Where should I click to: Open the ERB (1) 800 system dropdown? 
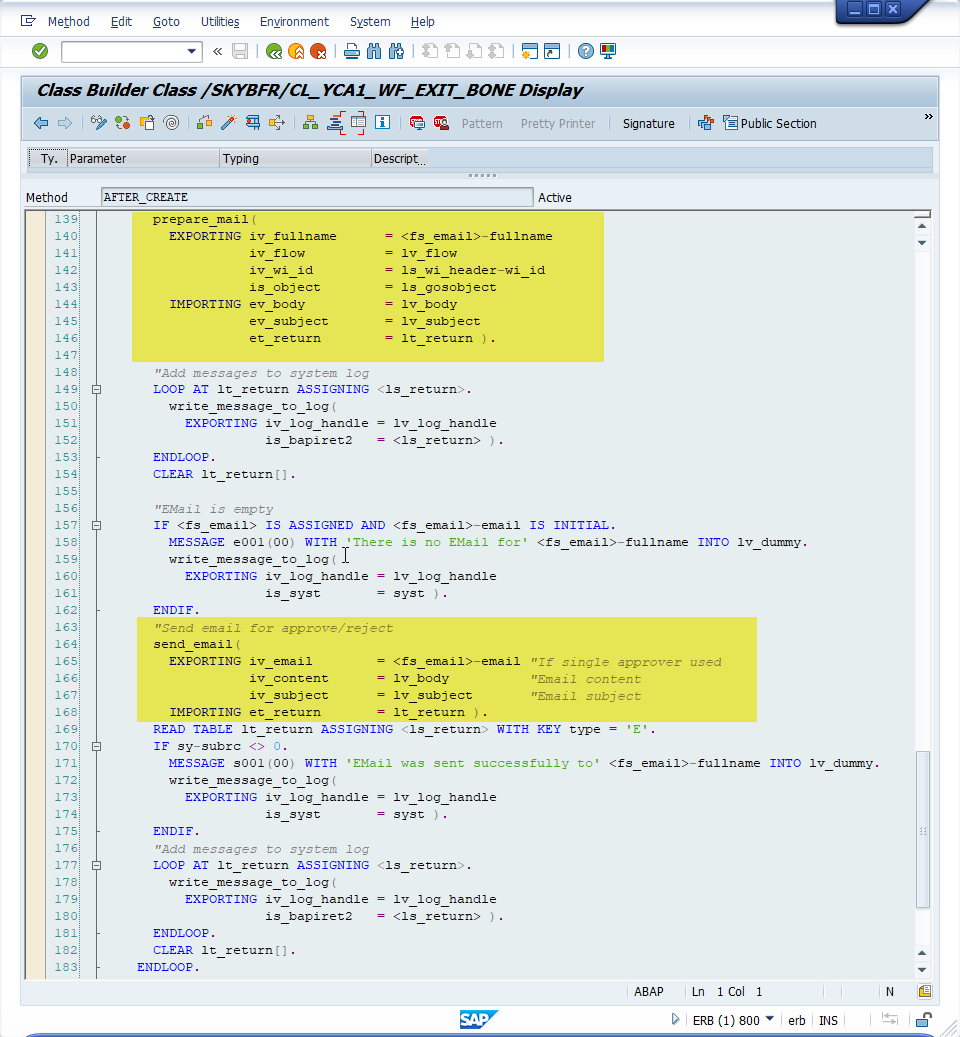coord(770,1019)
